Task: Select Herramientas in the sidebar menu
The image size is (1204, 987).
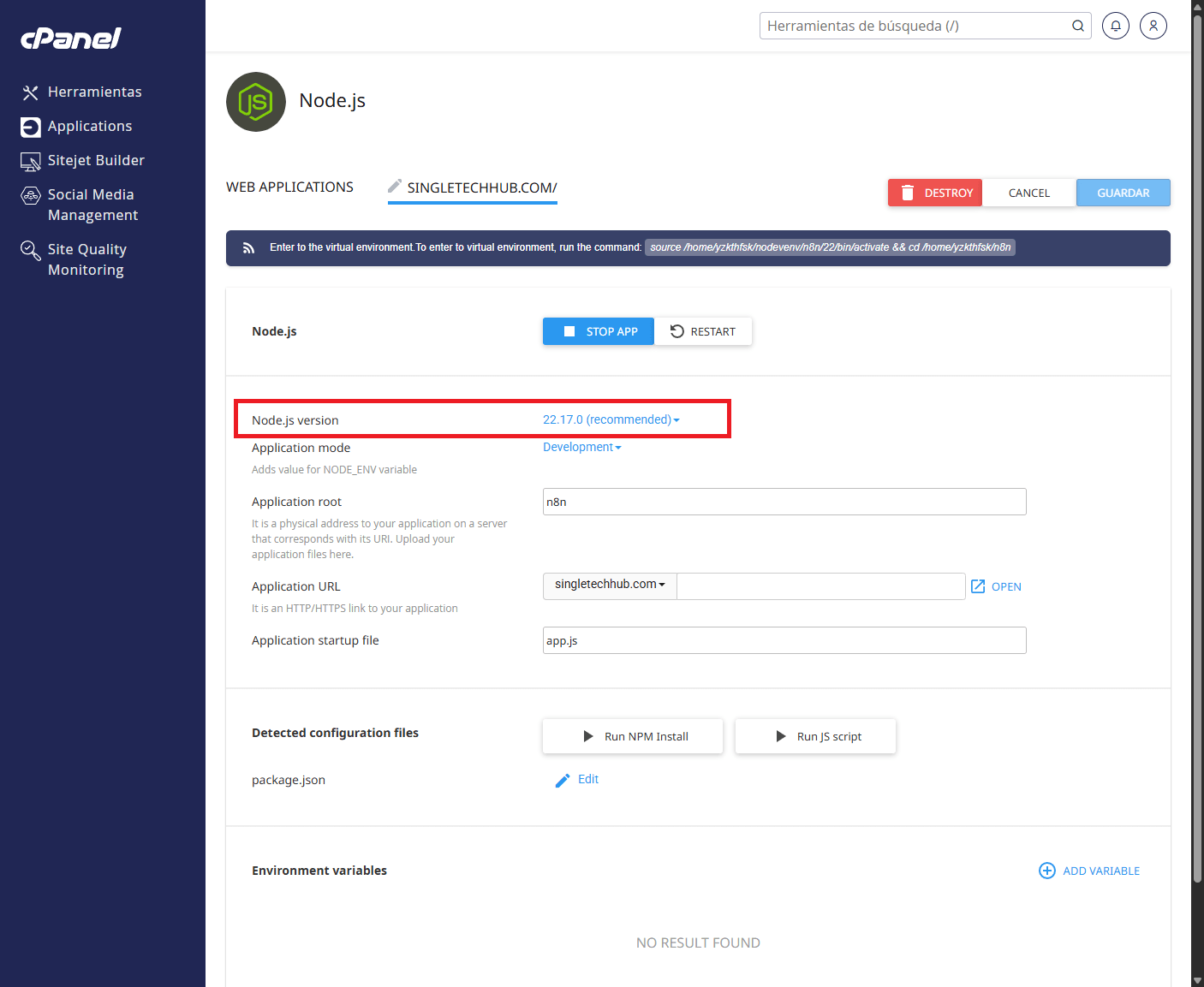Action: [95, 92]
